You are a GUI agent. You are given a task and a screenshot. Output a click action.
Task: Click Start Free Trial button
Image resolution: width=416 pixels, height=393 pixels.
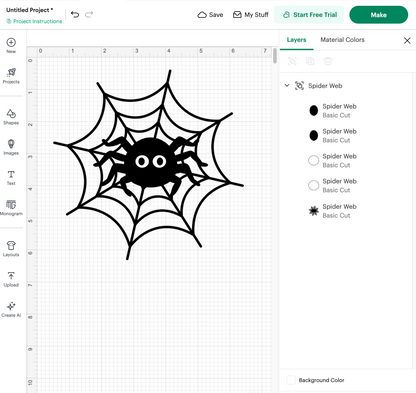[x=309, y=15]
